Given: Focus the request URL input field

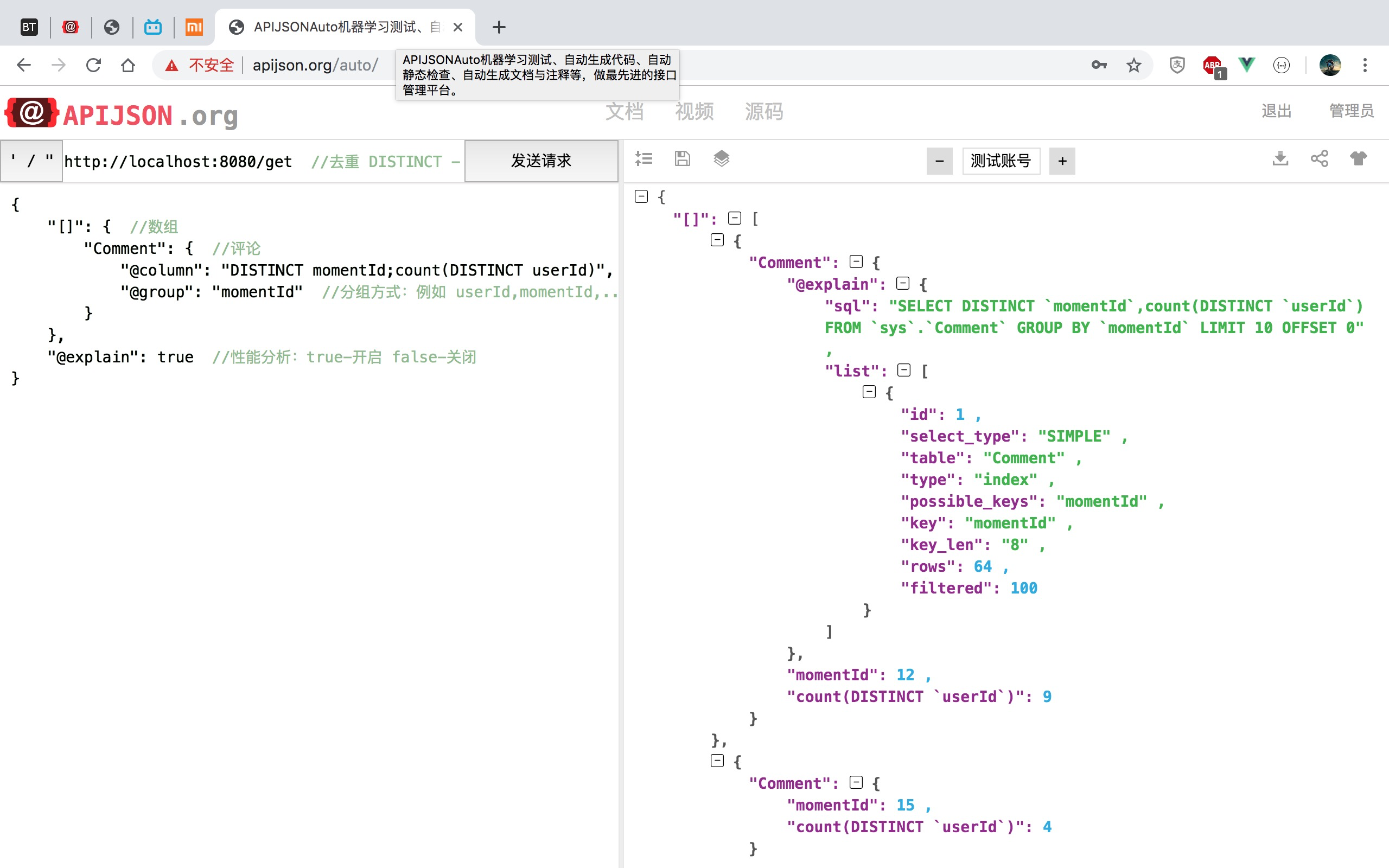Looking at the screenshot, I should [264, 161].
